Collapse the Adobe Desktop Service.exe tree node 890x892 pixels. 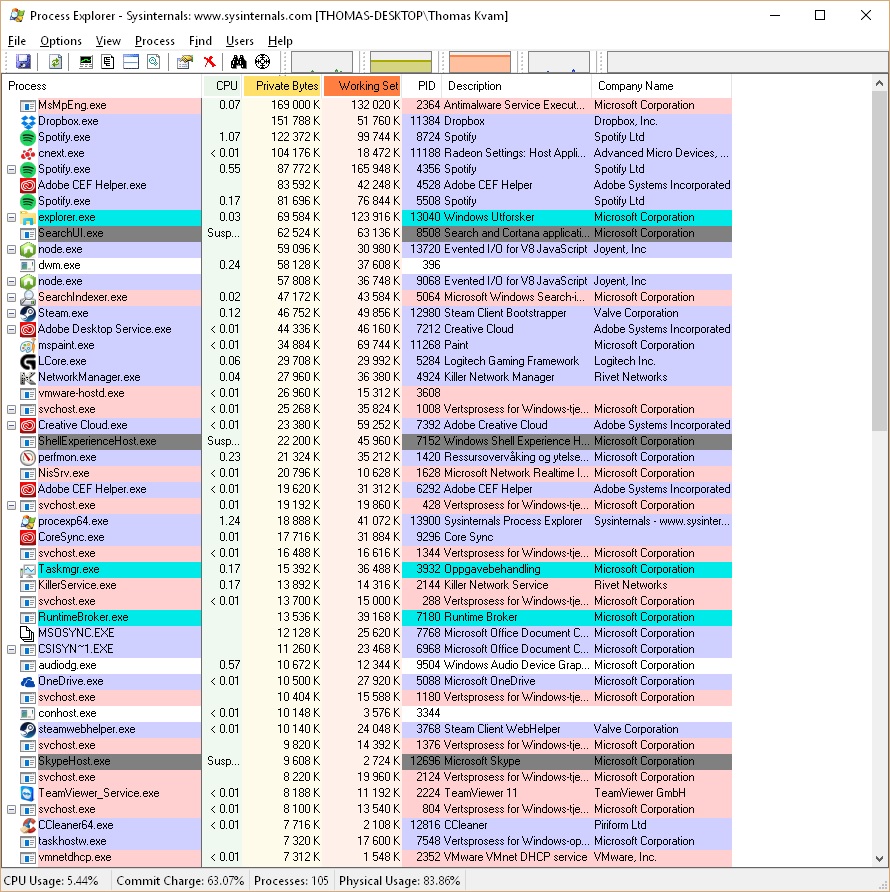click(x=11, y=329)
